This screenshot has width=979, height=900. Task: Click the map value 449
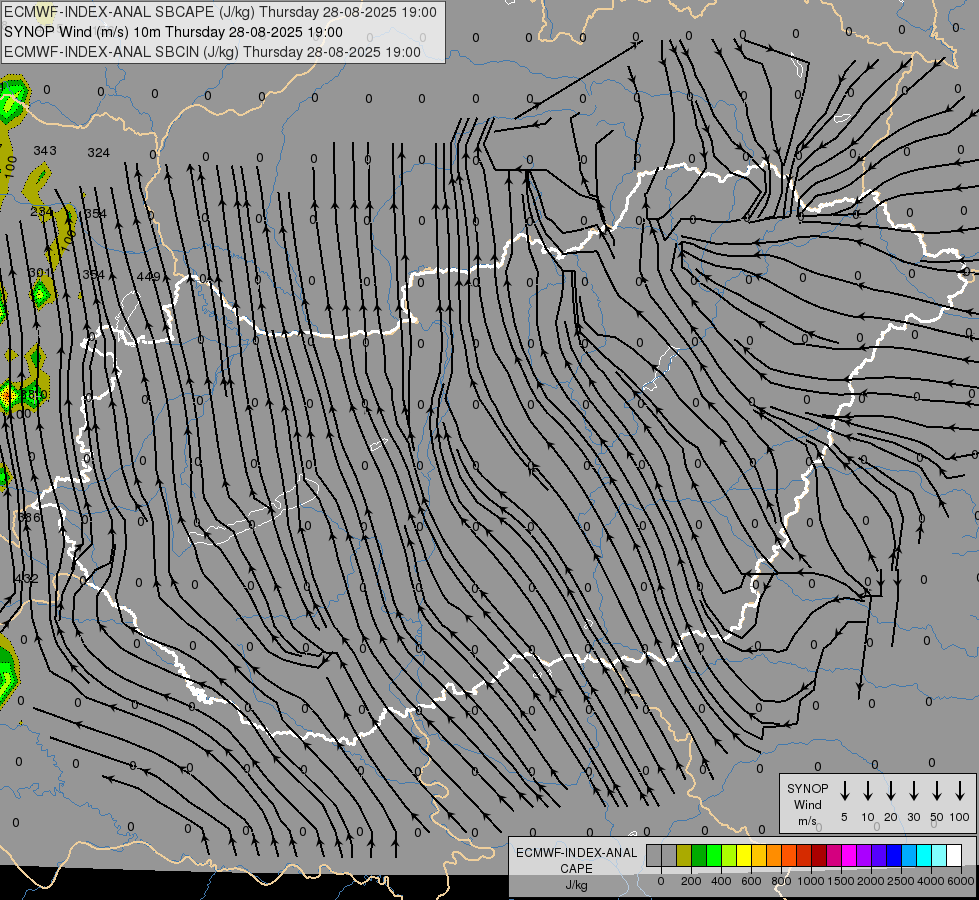click(x=149, y=276)
